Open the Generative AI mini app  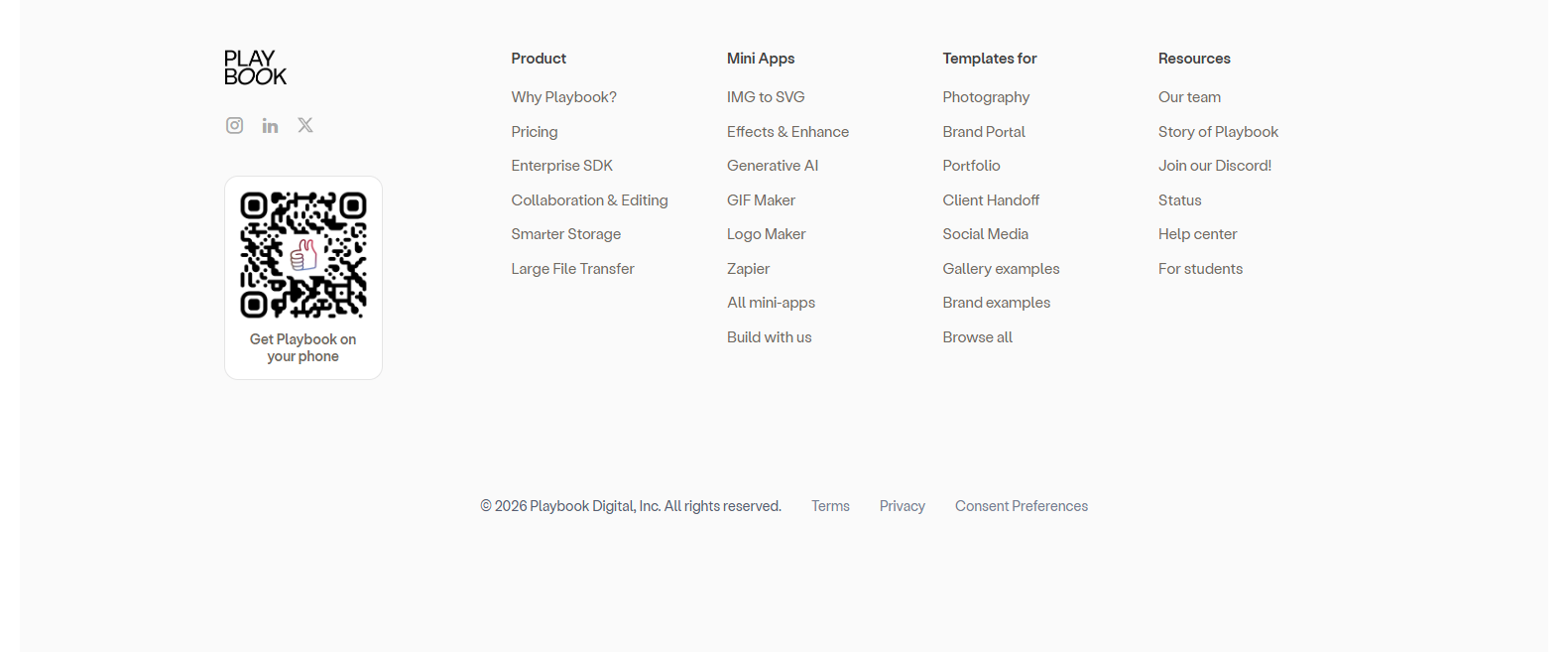coord(773,165)
